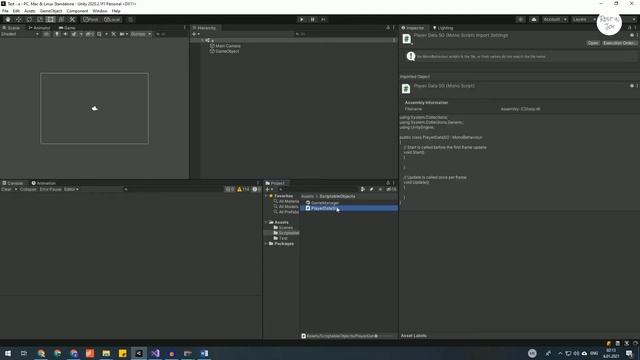The image size is (640, 360).
Task: Click the Pause button
Action: 313,19
